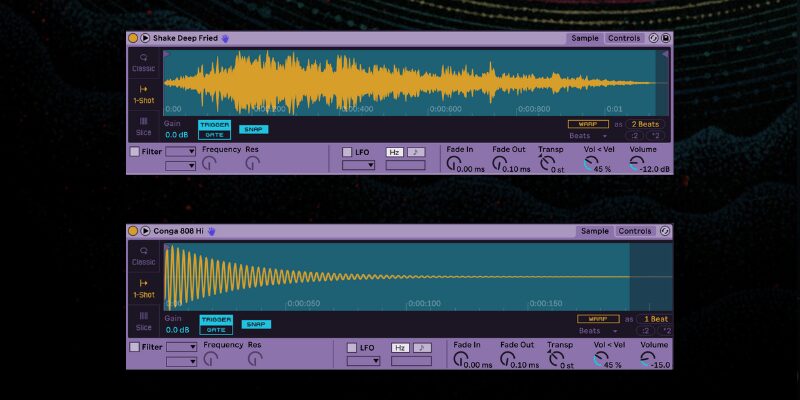Open the LFO waveform dropdown in Shake Deep Fried
The height and width of the screenshot is (400, 800).
358,165
